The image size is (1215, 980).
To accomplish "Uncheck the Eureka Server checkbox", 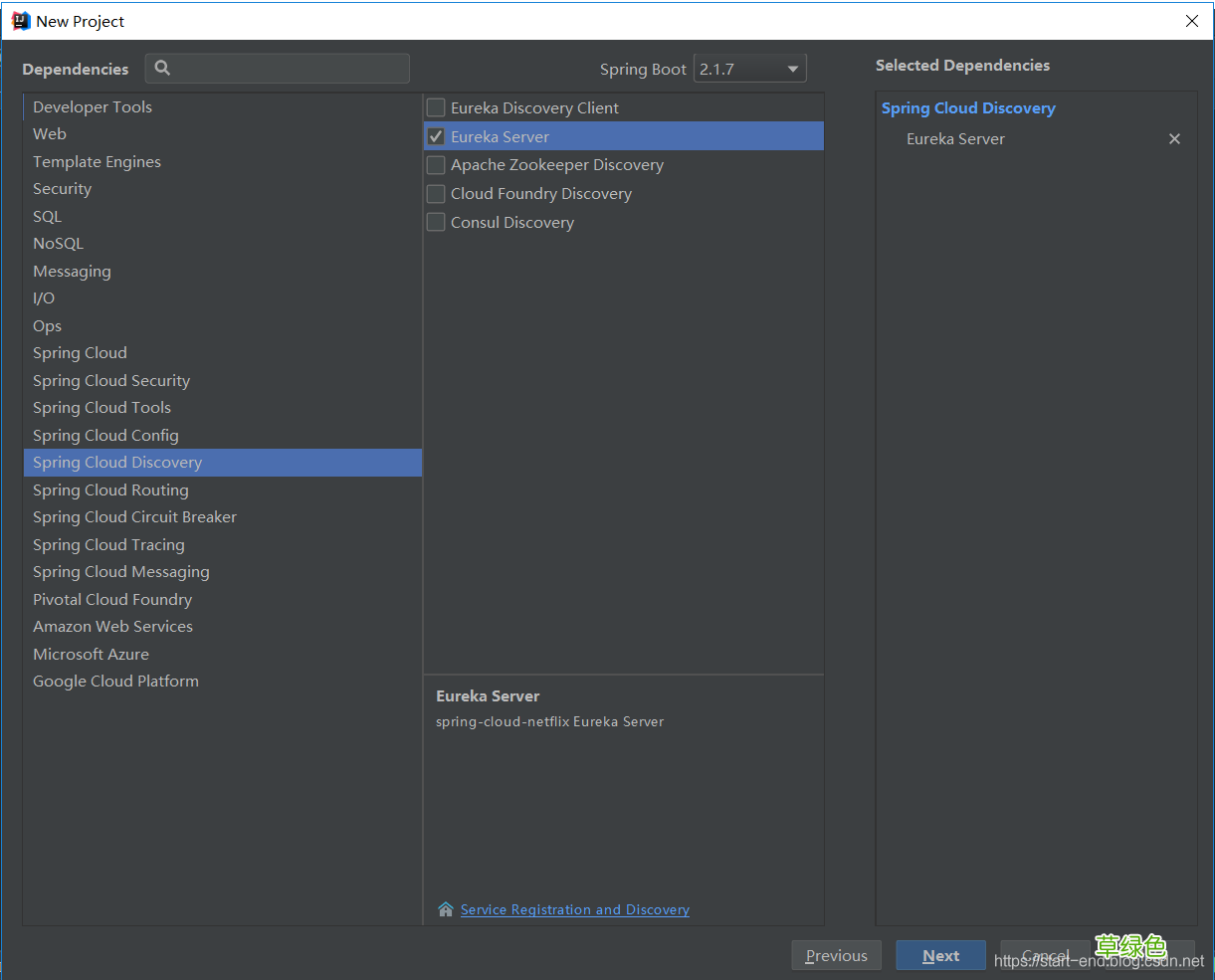I will click(x=436, y=136).
